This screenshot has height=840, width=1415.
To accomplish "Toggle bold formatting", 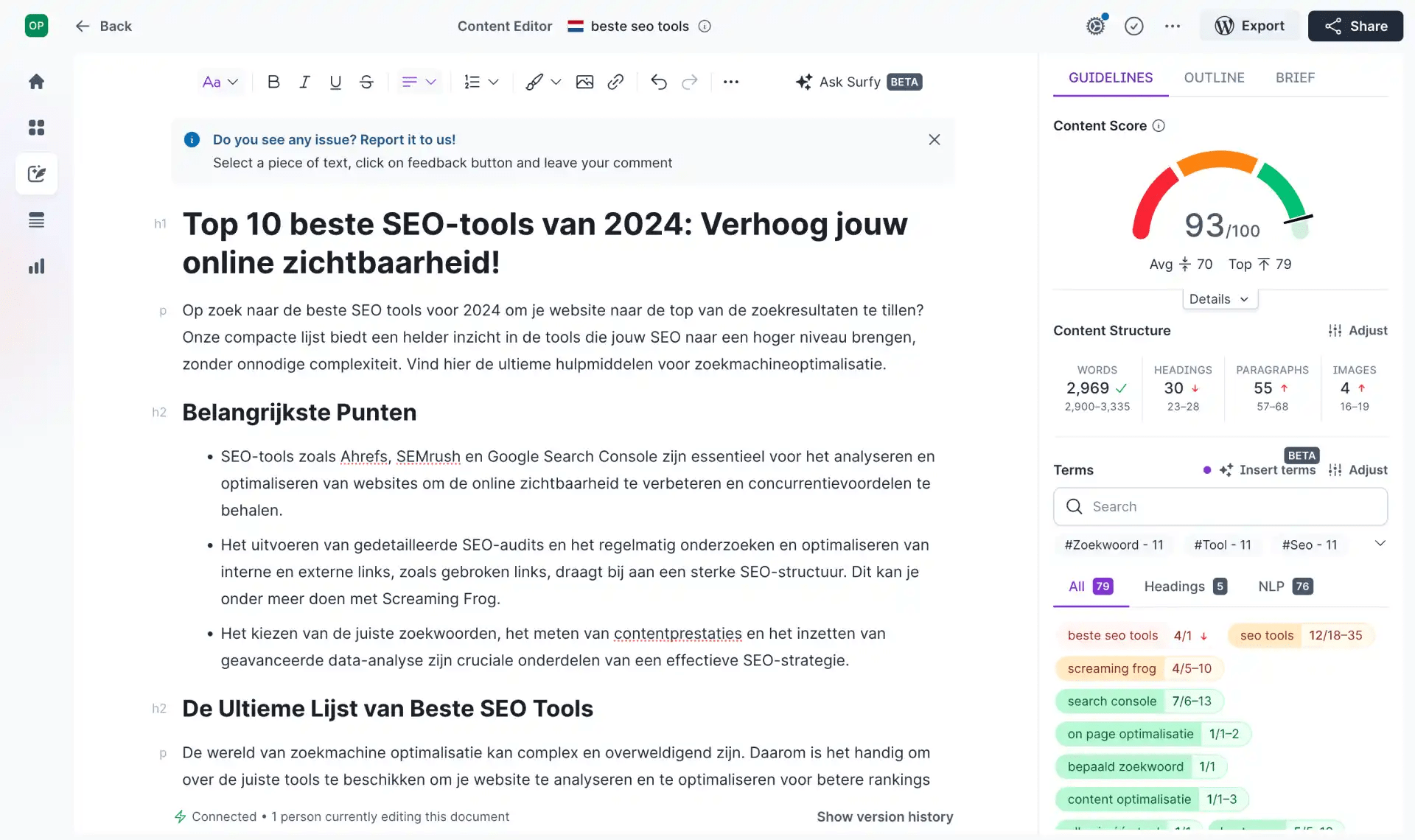I will [273, 82].
